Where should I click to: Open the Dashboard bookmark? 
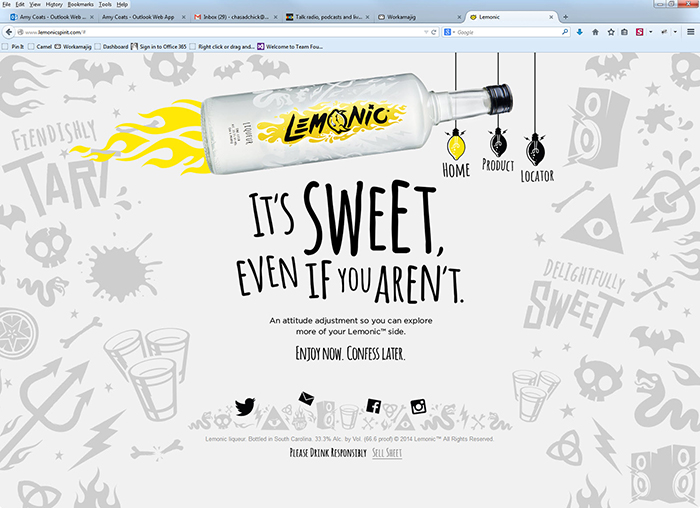pos(111,46)
